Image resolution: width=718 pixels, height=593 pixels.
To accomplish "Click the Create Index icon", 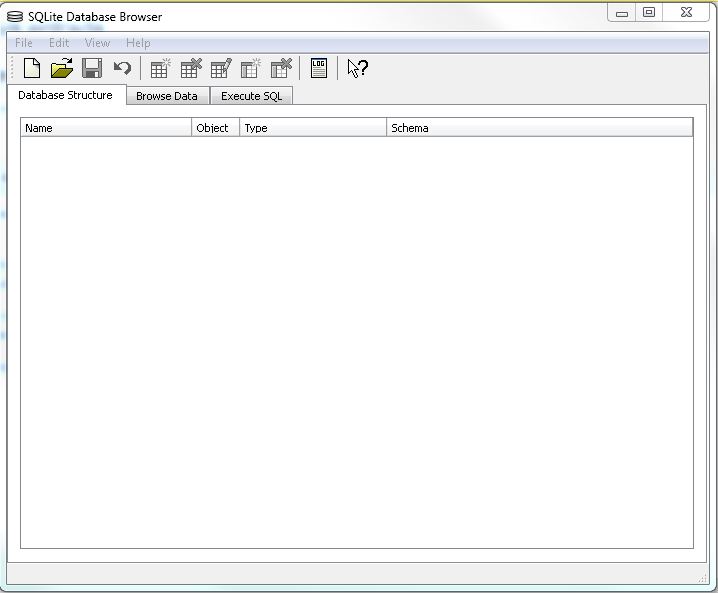I will [251, 68].
